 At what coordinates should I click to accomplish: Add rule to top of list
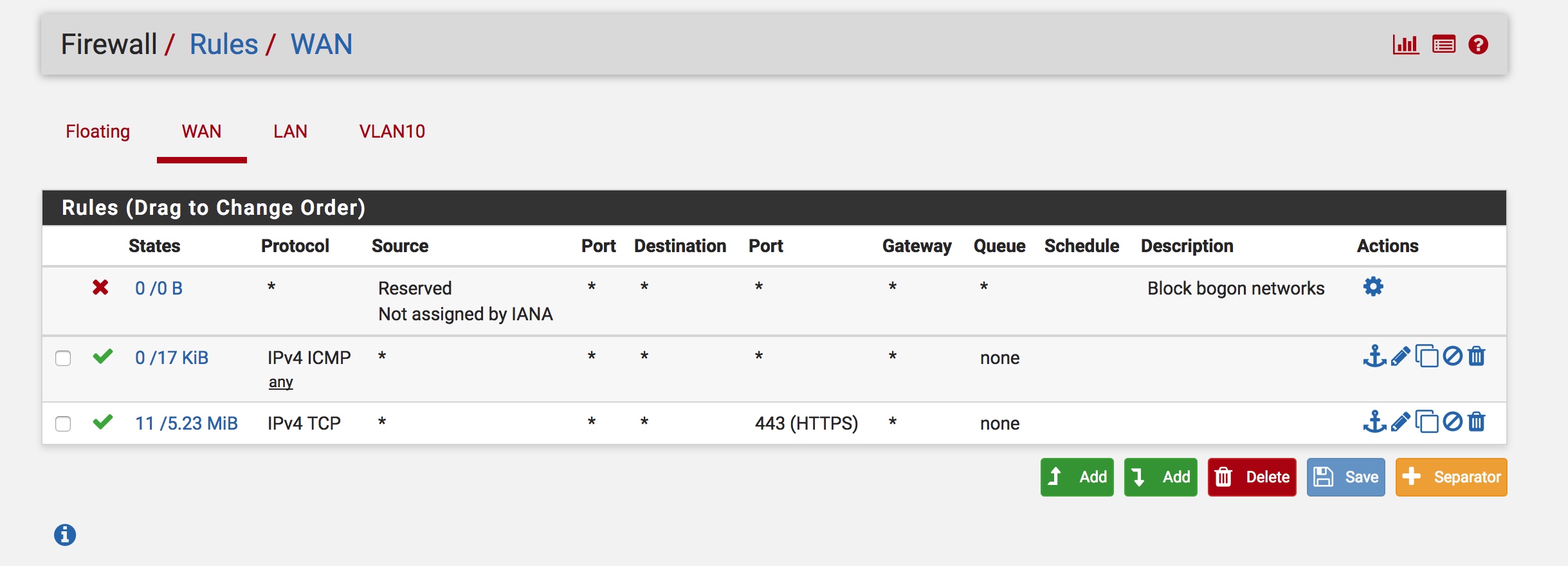click(x=1077, y=477)
